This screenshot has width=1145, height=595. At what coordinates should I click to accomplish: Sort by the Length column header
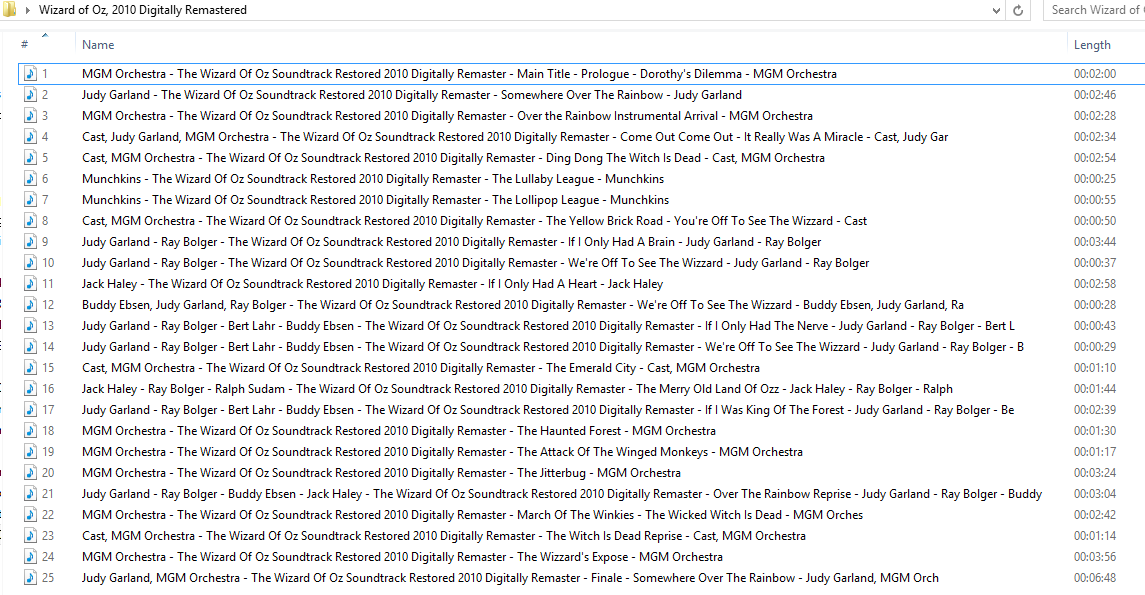pyautogui.click(x=1092, y=45)
